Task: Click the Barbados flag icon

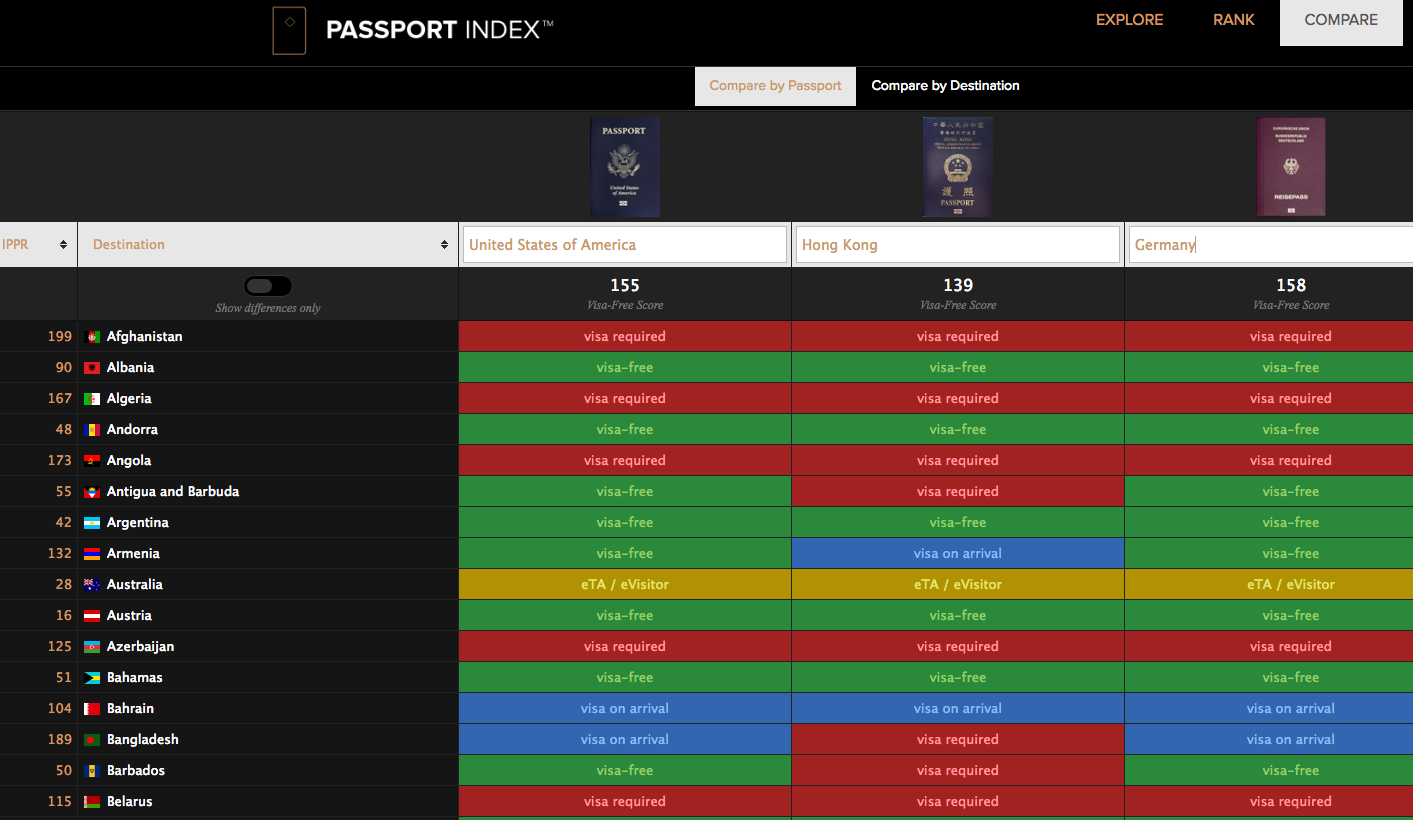Action: coord(92,771)
